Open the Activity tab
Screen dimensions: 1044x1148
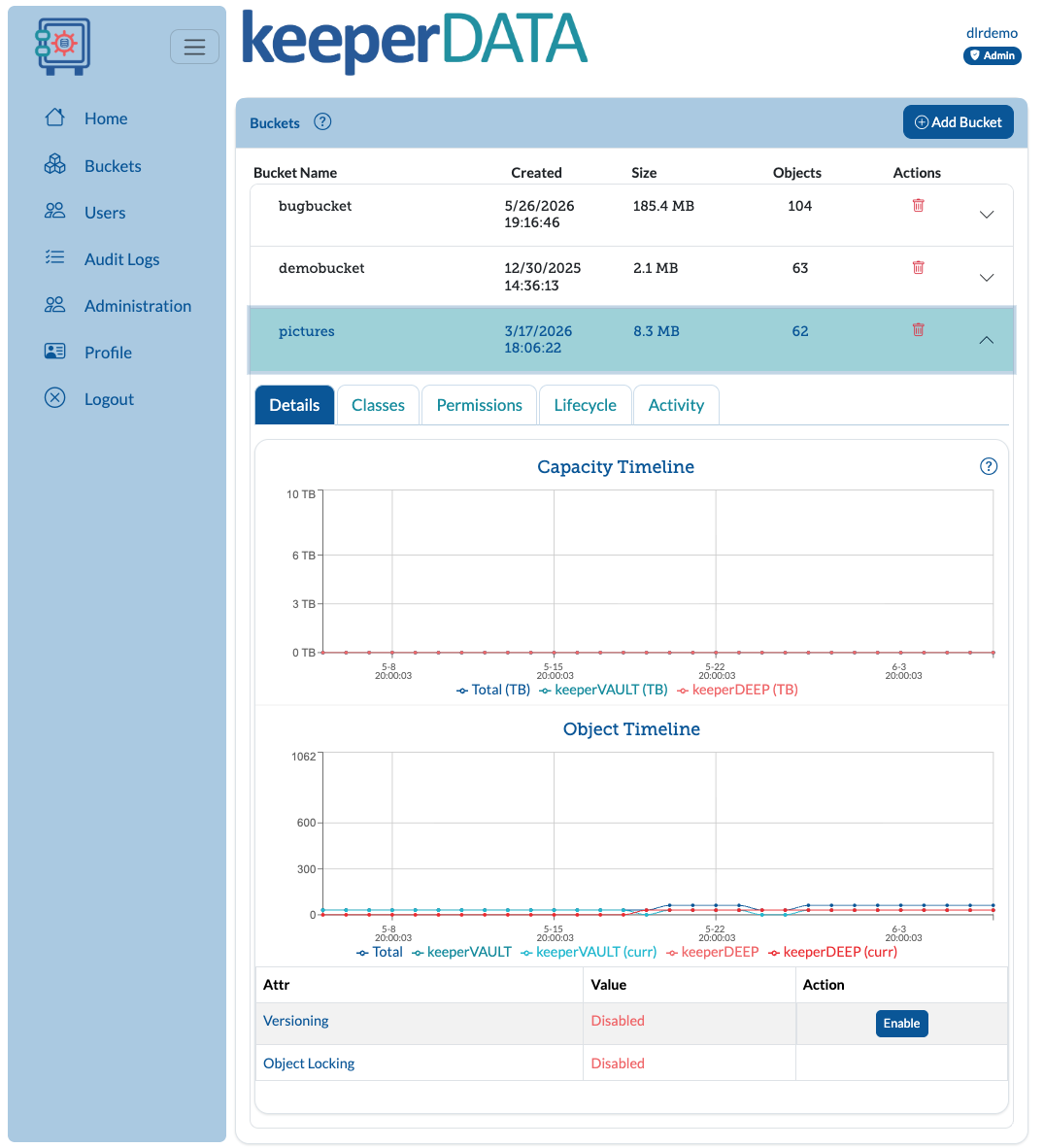click(x=677, y=405)
